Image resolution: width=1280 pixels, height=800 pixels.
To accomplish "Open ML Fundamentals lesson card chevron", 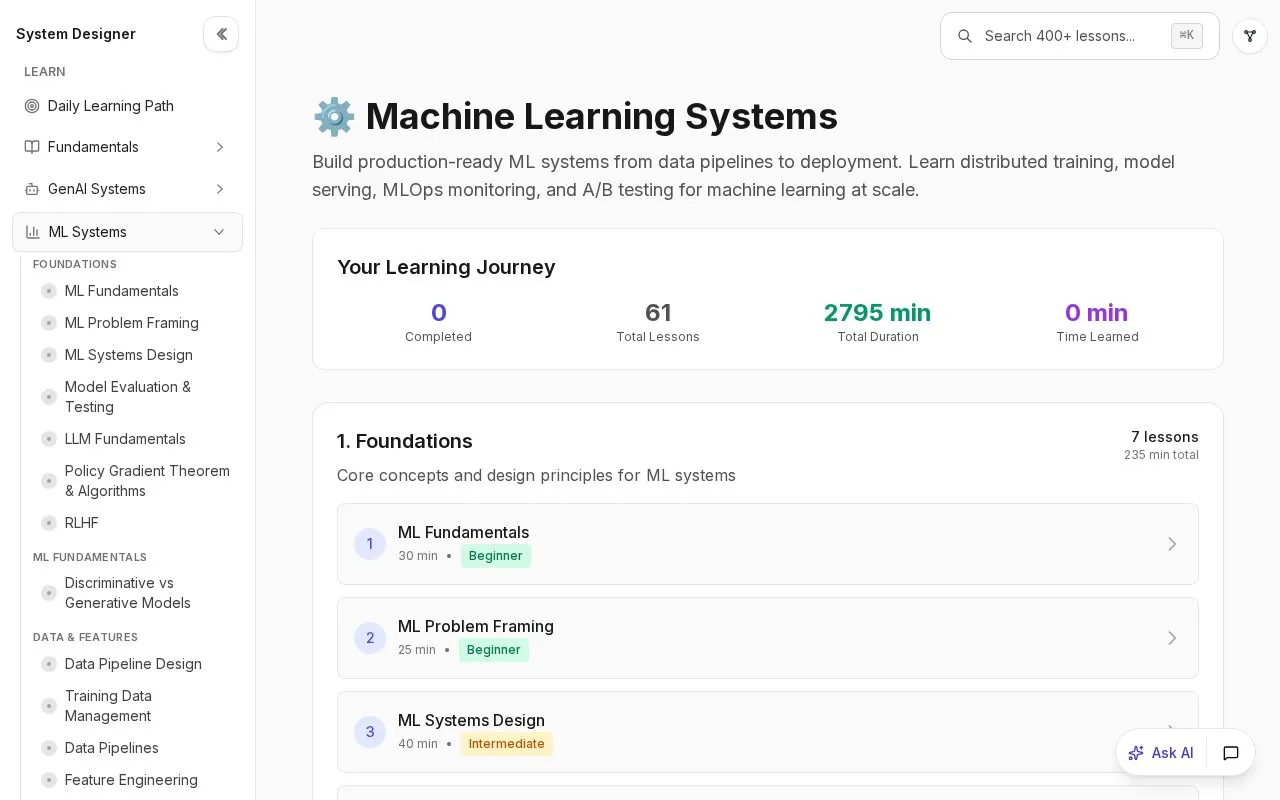I will [1172, 544].
